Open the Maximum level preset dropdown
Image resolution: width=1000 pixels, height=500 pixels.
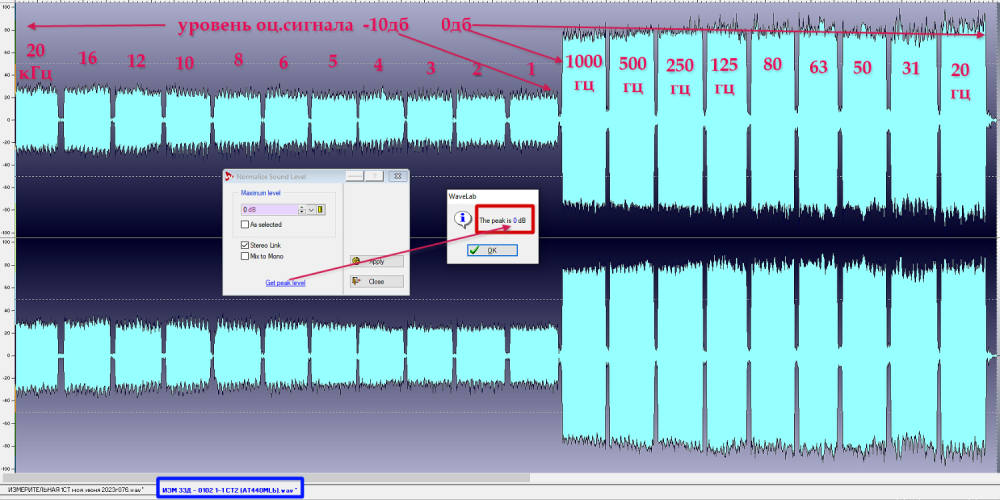[312, 209]
